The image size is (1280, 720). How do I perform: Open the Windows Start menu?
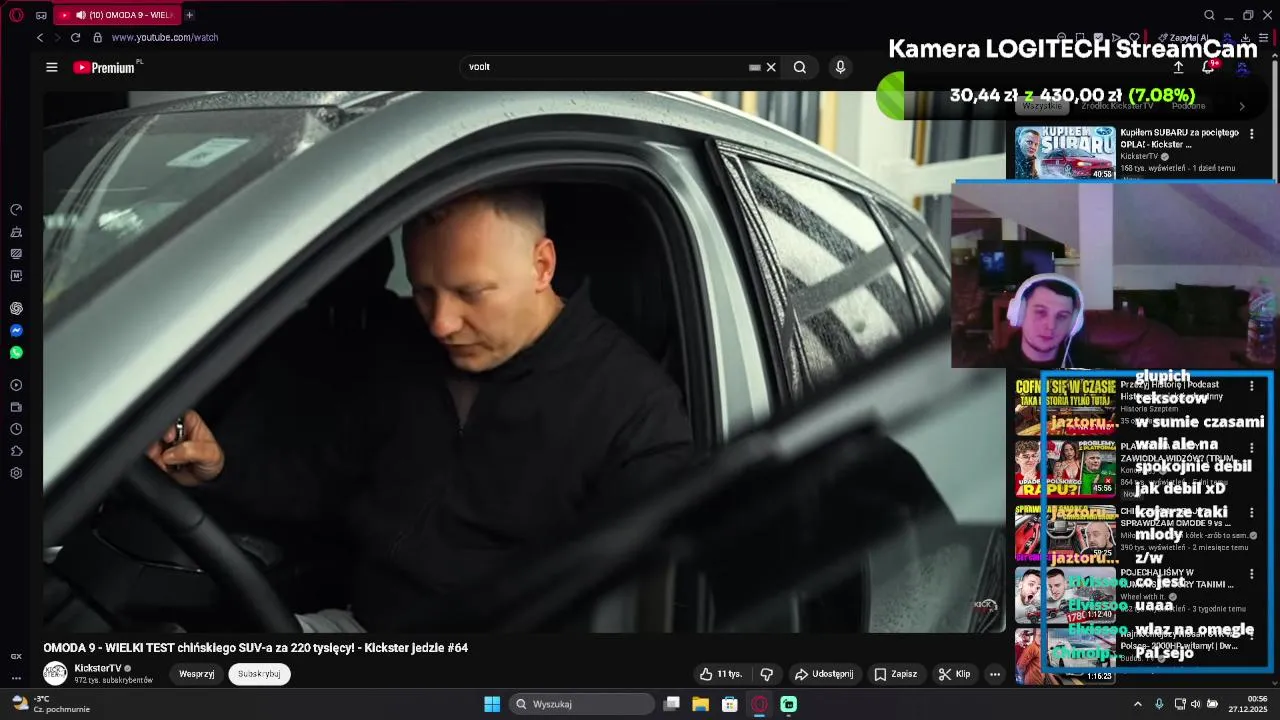coord(492,704)
